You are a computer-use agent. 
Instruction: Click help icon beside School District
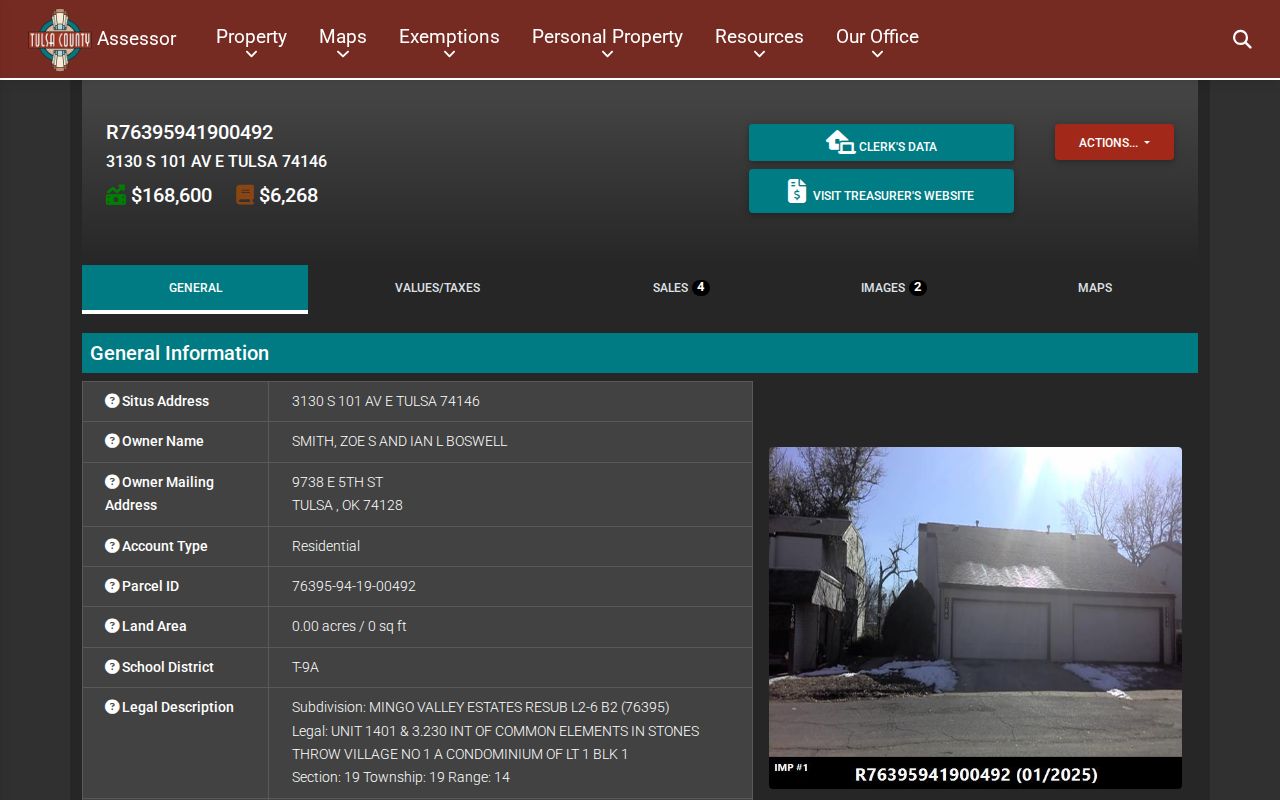tap(112, 667)
